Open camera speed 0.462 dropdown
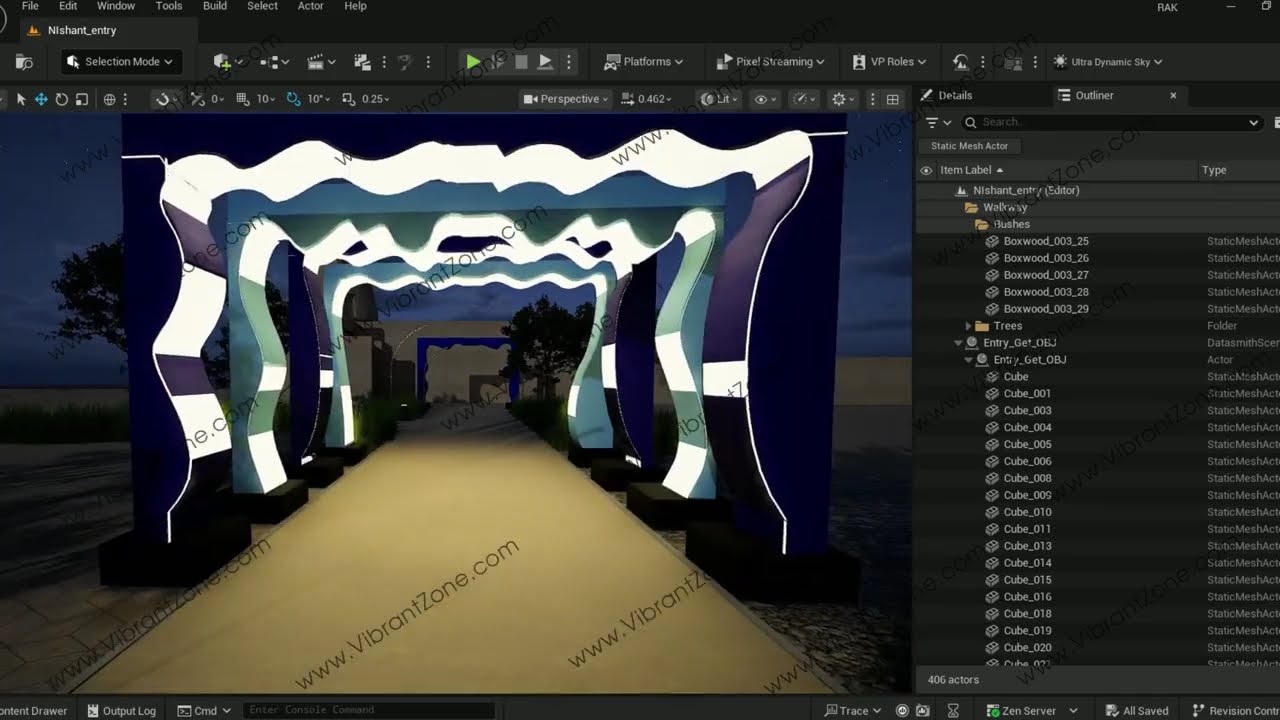This screenshot has height=720, width=1280. pos(646,99)
